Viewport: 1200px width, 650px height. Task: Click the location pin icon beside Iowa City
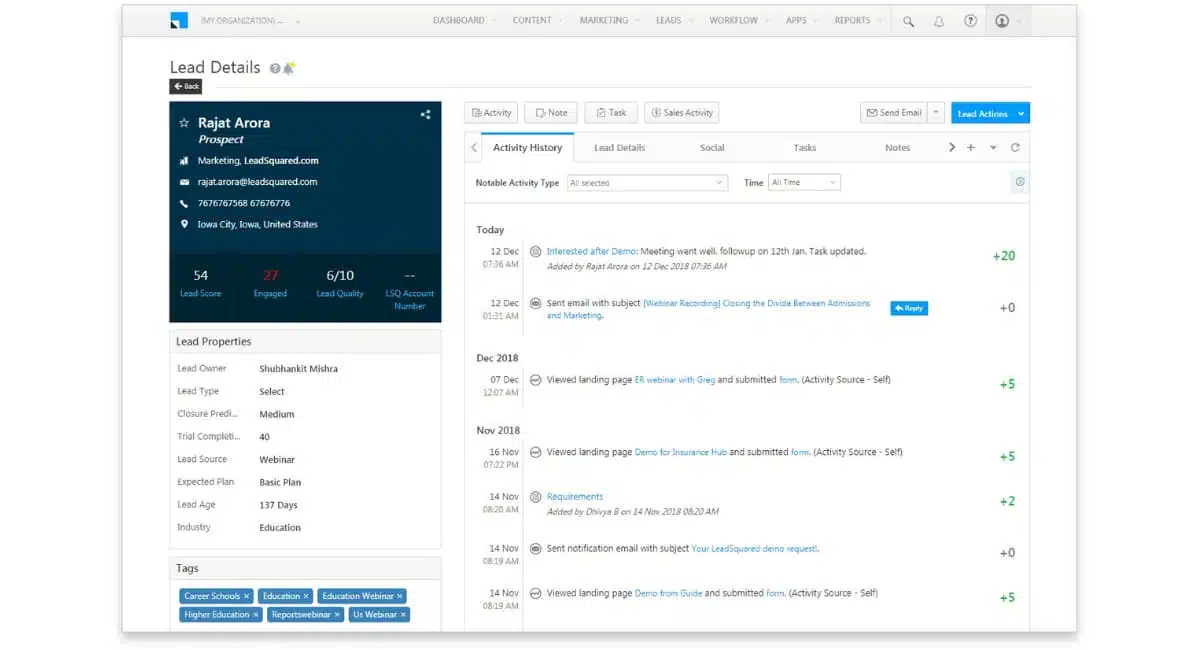[x=184, y=225]
